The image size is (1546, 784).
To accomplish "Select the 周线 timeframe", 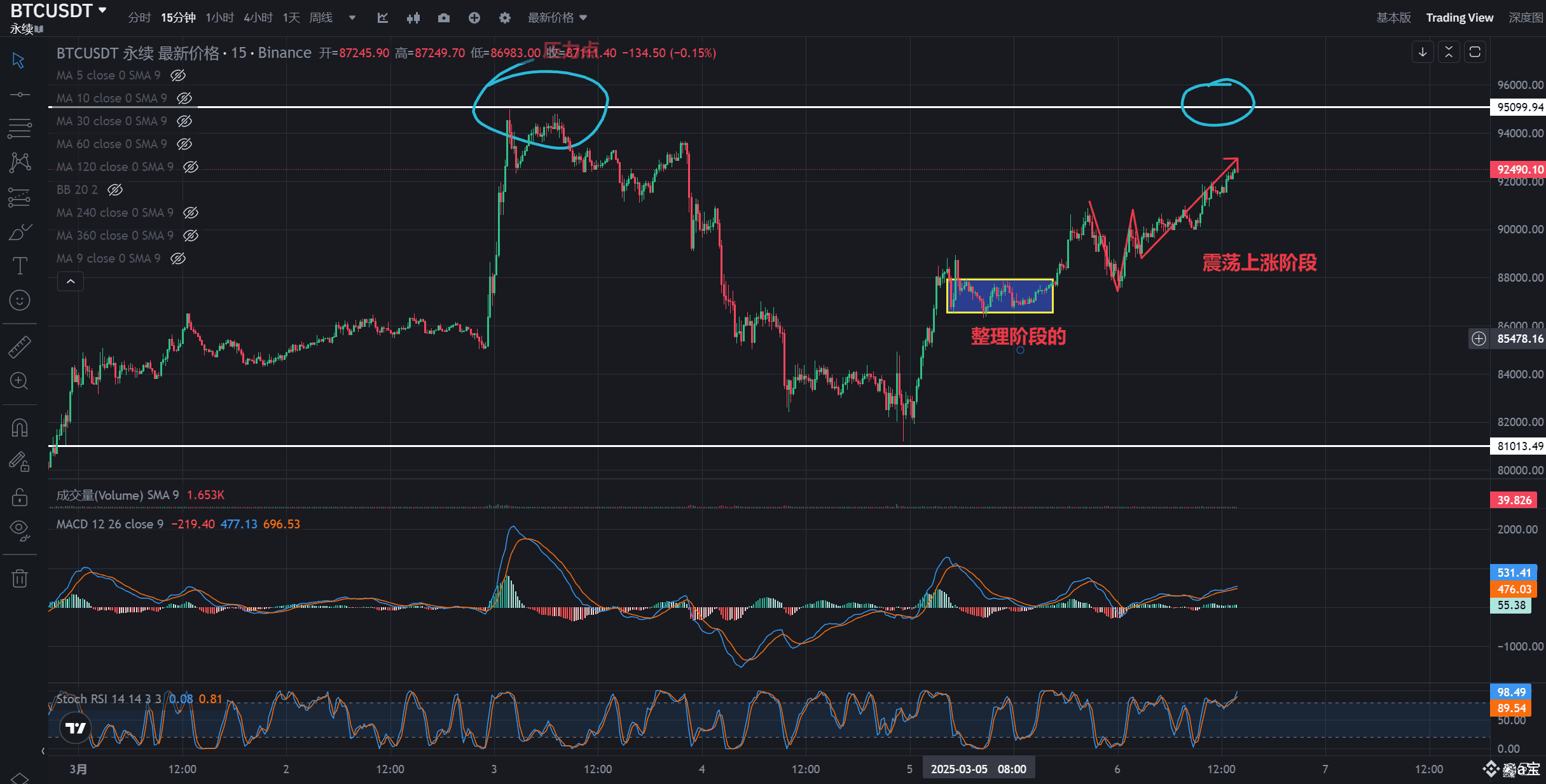I will tap(321, 18).
